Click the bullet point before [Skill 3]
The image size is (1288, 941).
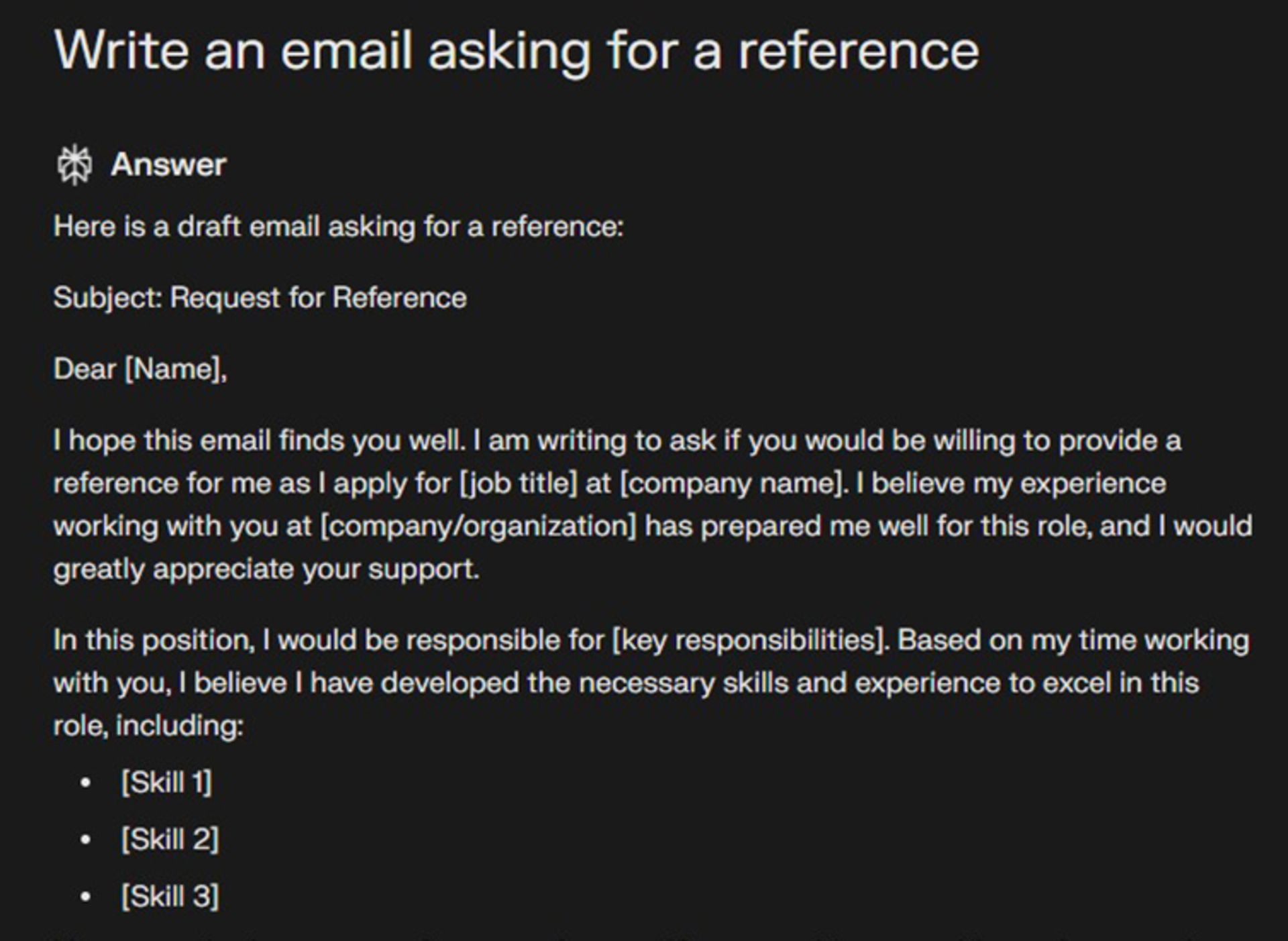tap(85, 897)
